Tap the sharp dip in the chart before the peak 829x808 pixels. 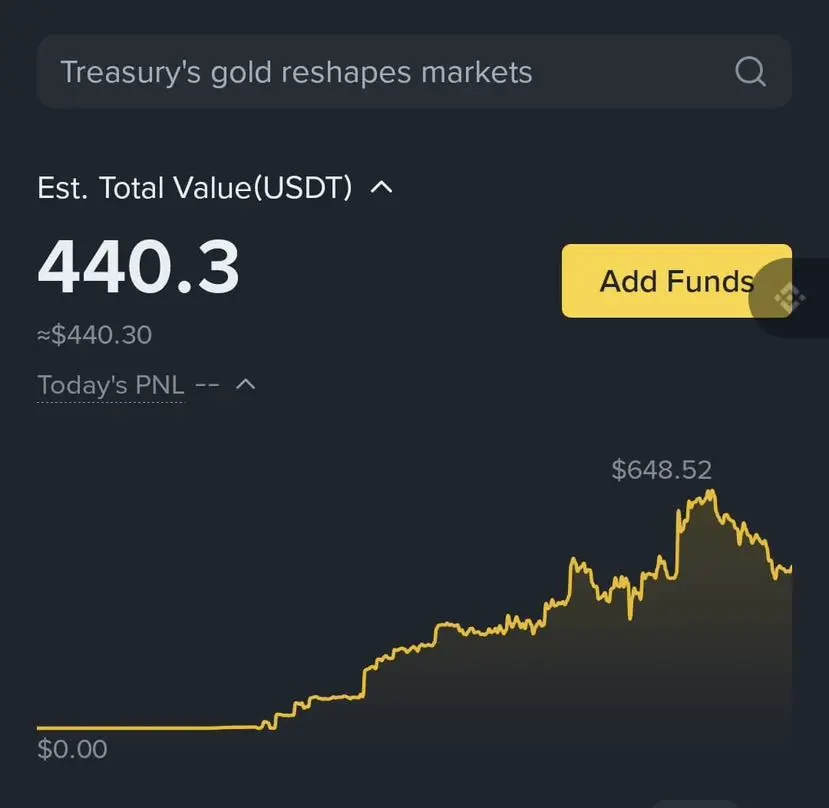coord(630,613)
